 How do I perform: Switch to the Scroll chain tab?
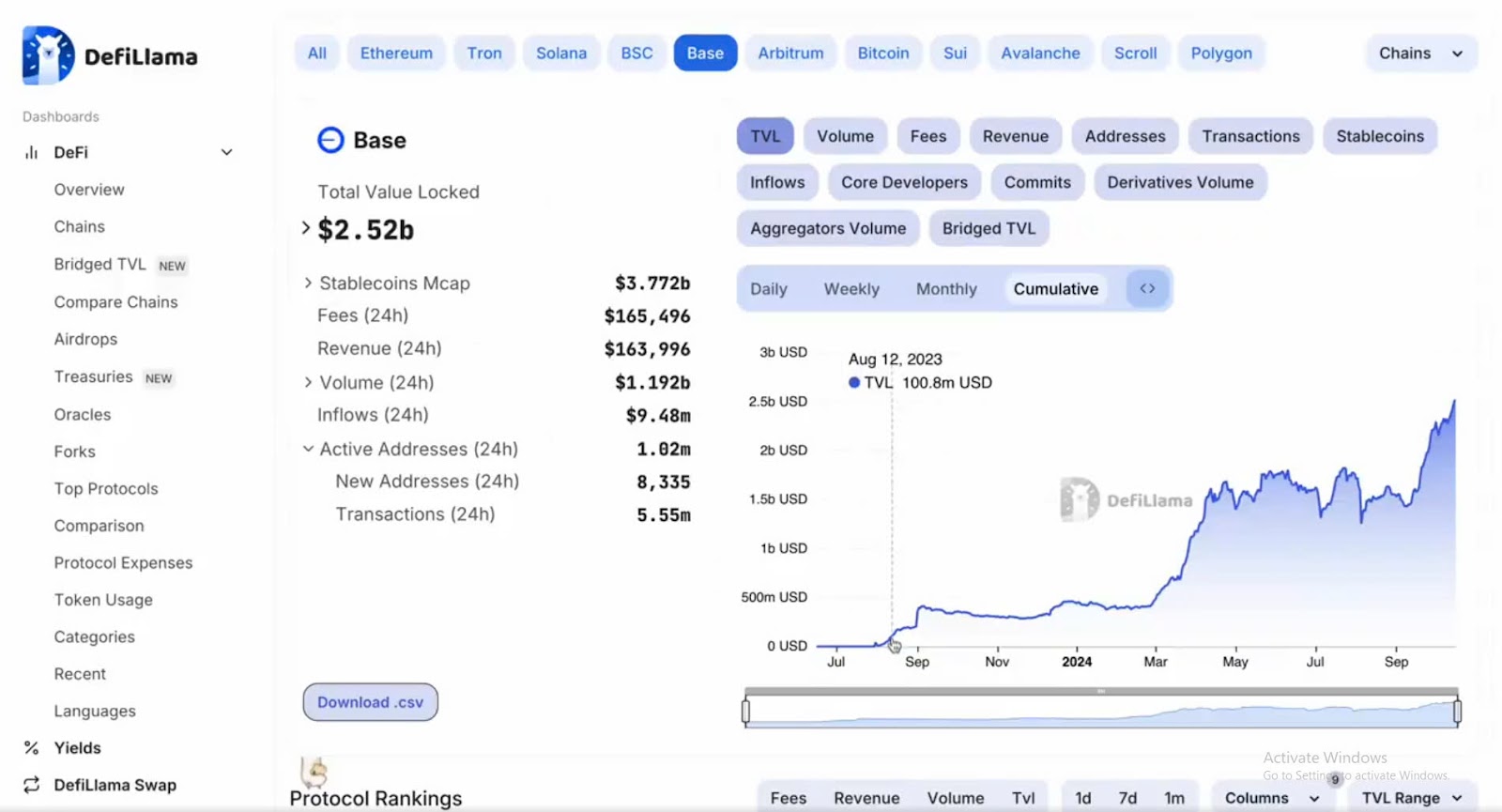click(x=1135, y=54)
